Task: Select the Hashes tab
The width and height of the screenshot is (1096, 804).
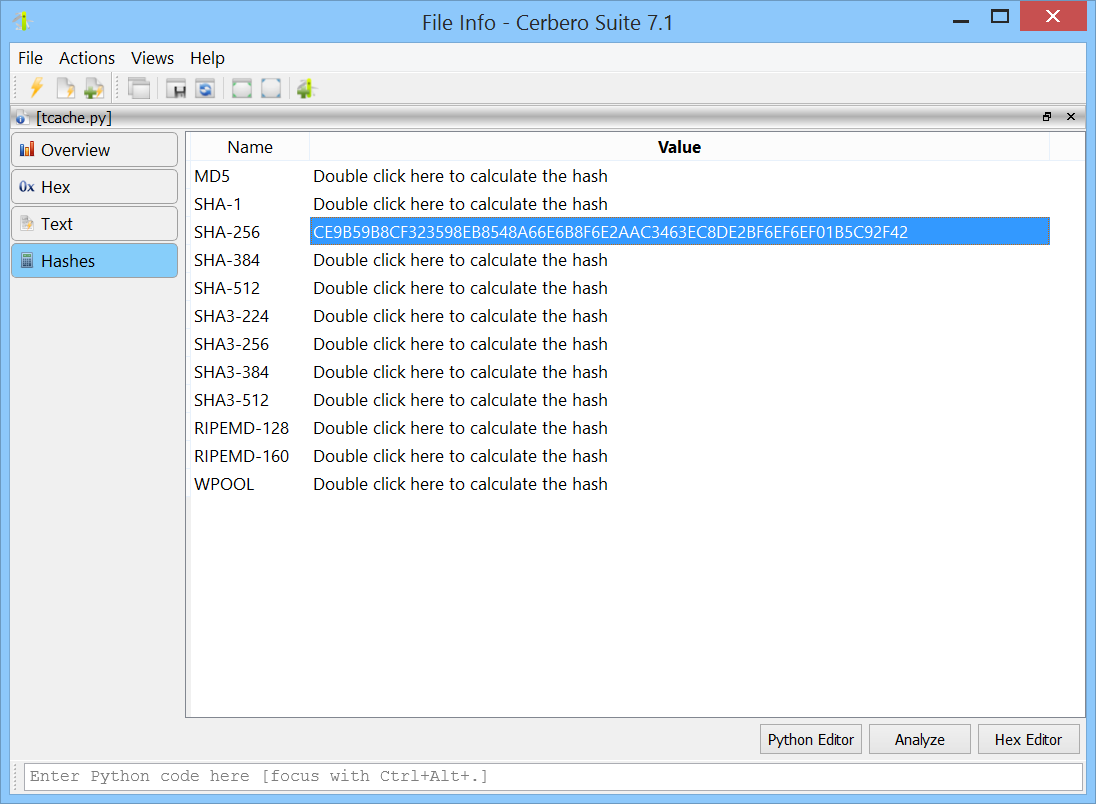Action: point(94,261)
